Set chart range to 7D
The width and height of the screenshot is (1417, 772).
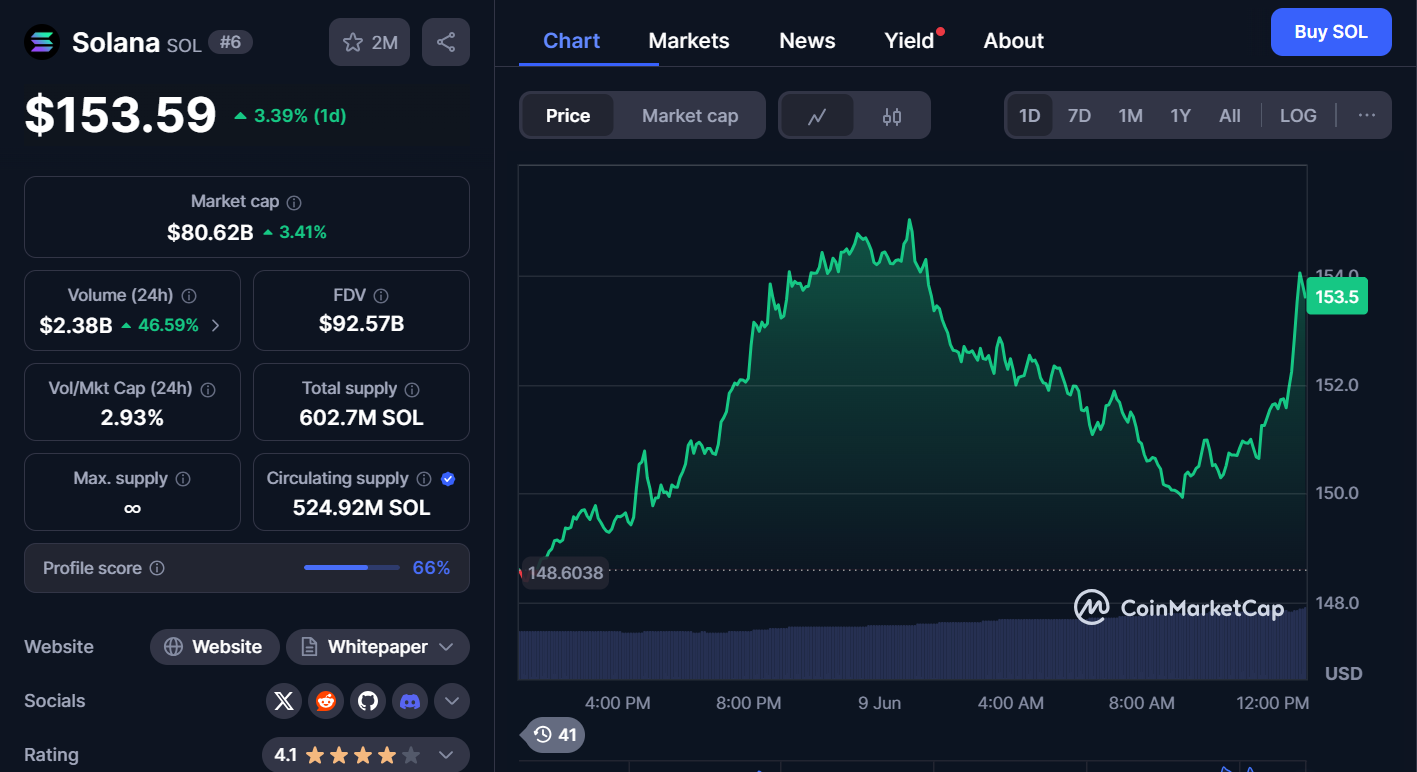1079,115
